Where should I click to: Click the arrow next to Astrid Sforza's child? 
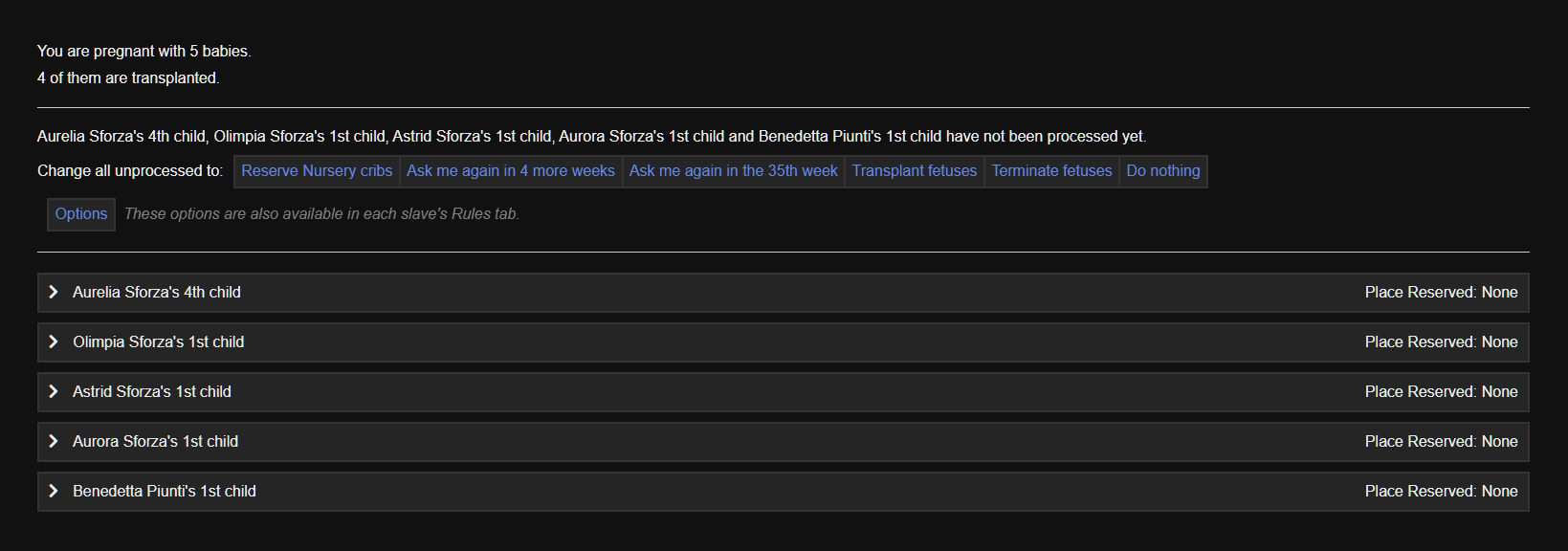pyautogui.click(x=54, y=392)
